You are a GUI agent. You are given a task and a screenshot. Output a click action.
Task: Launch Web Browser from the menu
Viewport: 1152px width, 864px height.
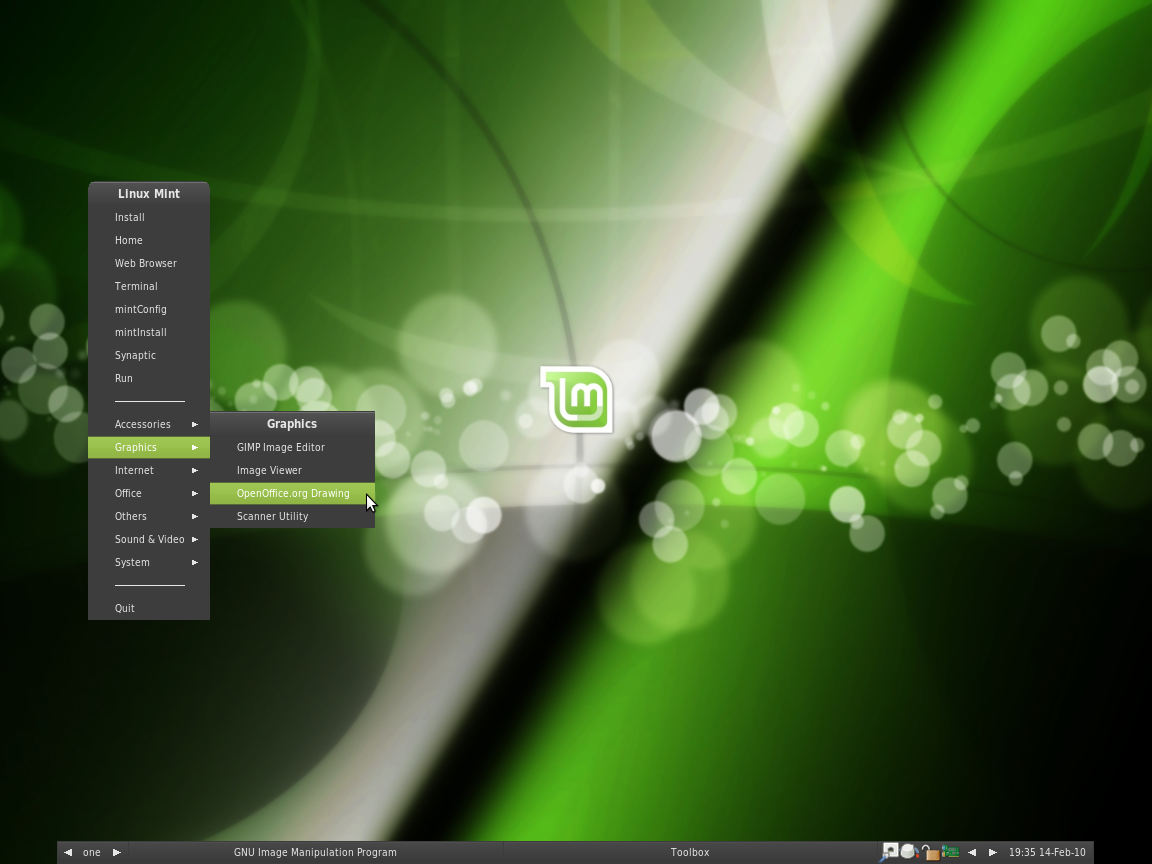click(x=148, y=263)
